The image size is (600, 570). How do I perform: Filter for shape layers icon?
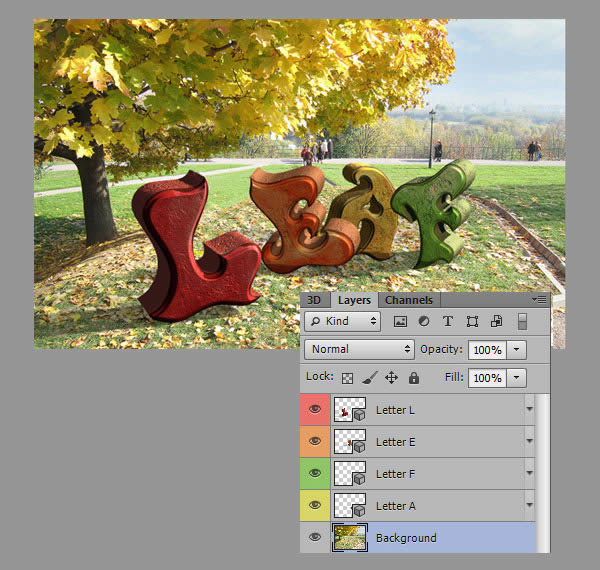pyautogui.click(x=471, y=322)
